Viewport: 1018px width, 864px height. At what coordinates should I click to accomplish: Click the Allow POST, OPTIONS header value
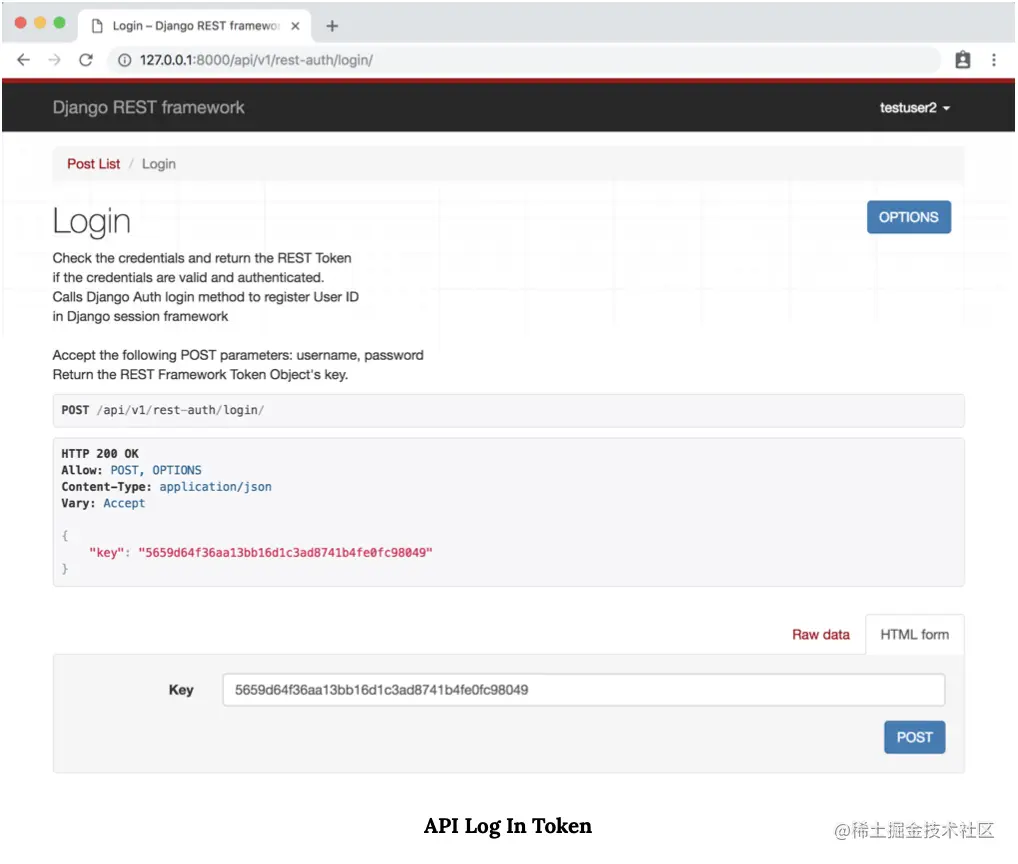pyautogui.click(x=156, y=470)
